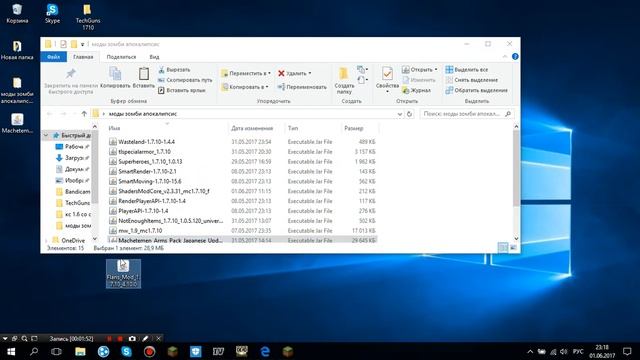Click the Help question mark icon

[515, 57]
